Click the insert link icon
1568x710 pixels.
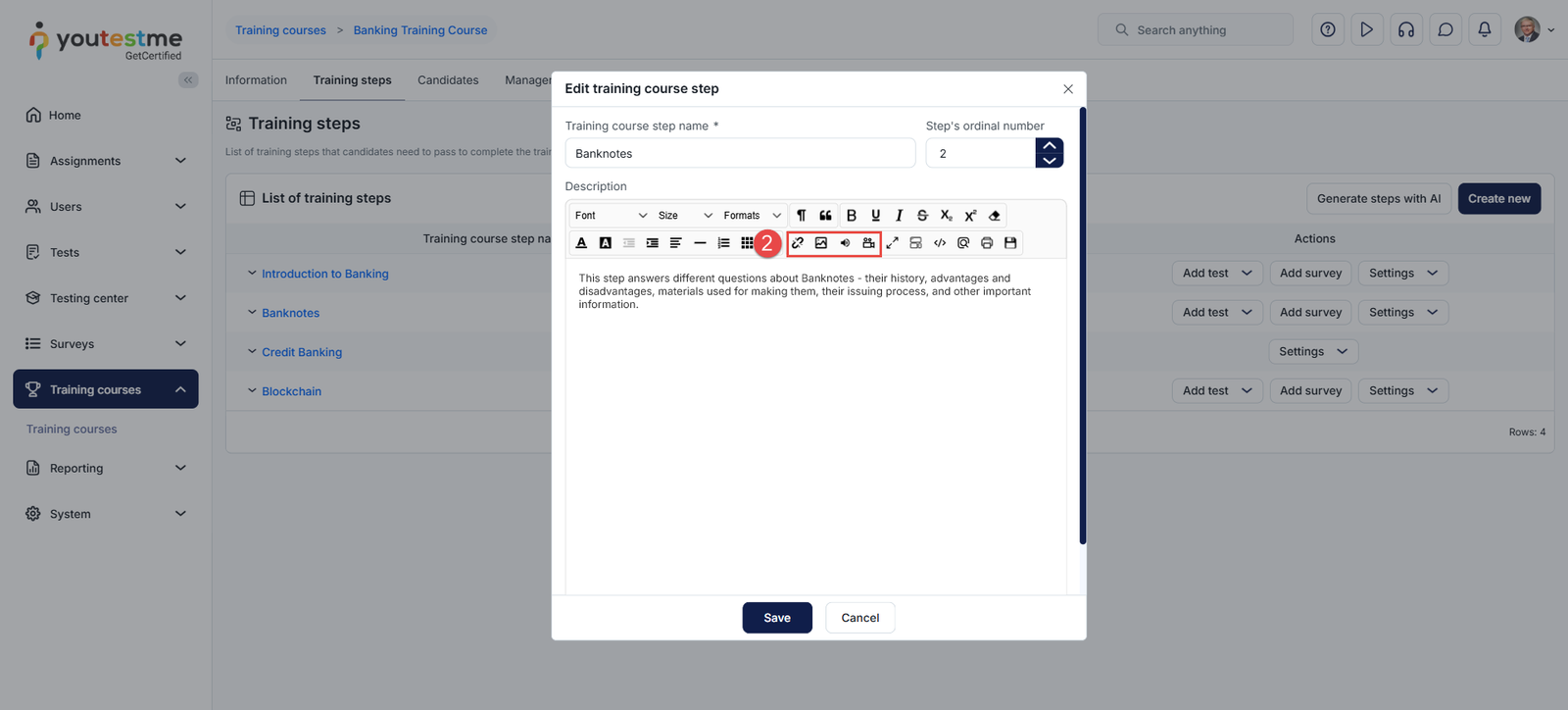click(x=798, y=243)
